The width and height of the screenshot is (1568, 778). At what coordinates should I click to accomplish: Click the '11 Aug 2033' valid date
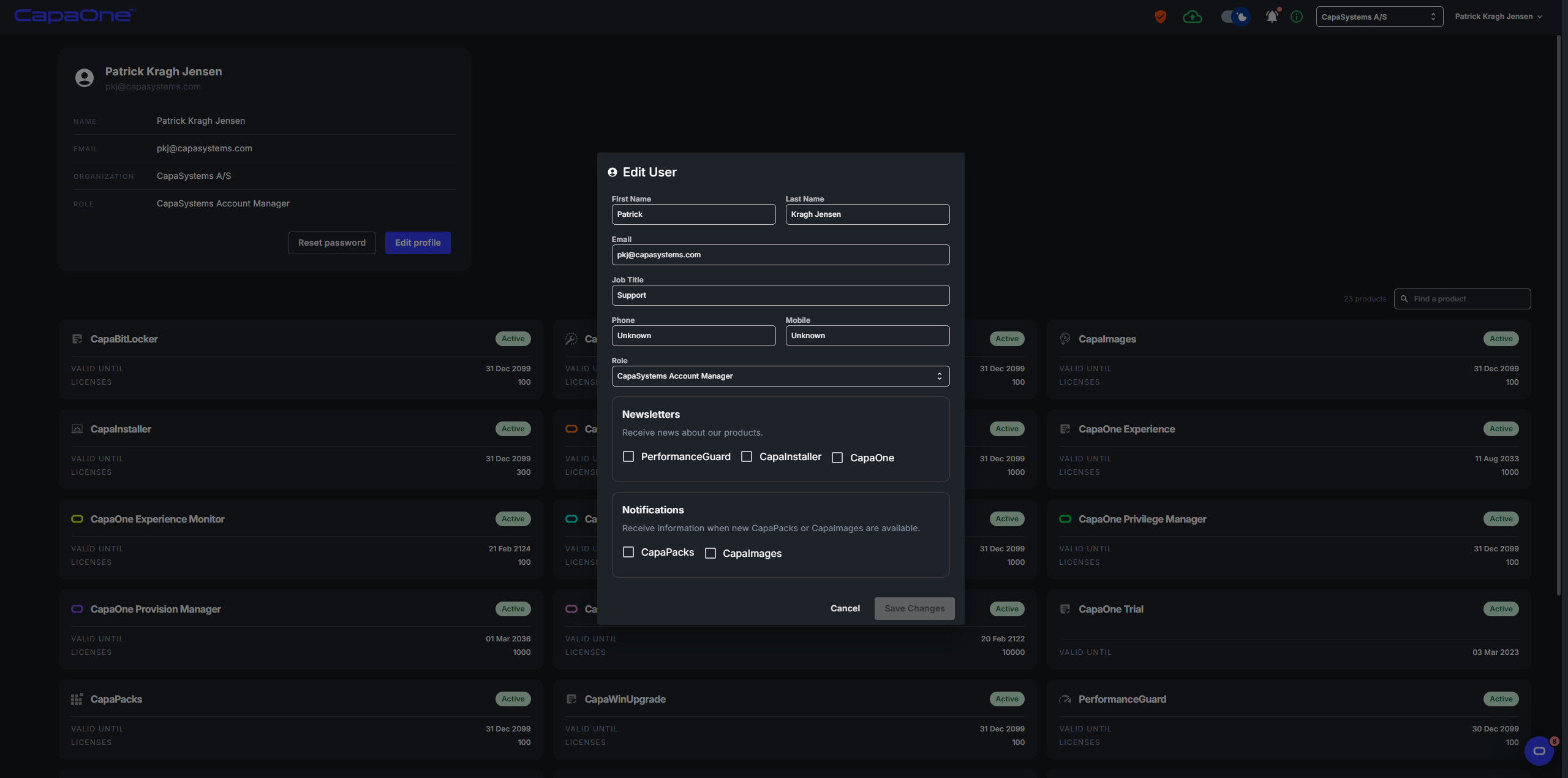tap(1496, 459)
